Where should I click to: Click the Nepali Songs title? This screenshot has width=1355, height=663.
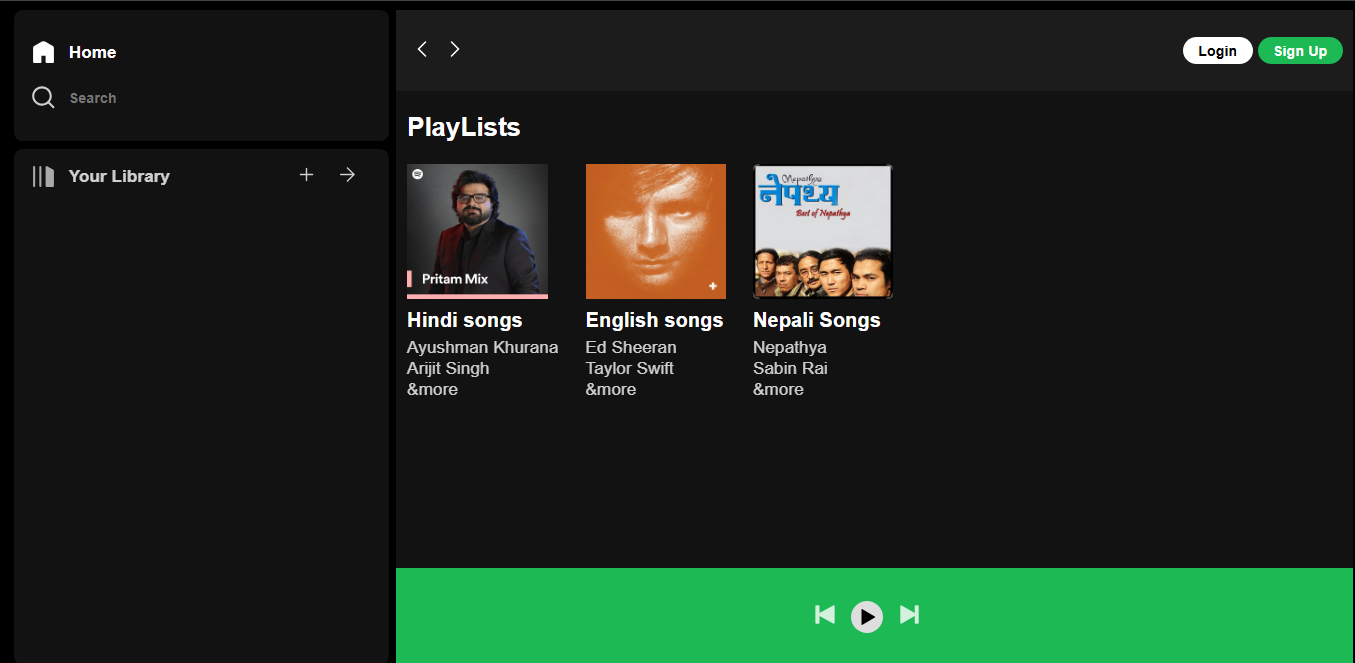817,320
